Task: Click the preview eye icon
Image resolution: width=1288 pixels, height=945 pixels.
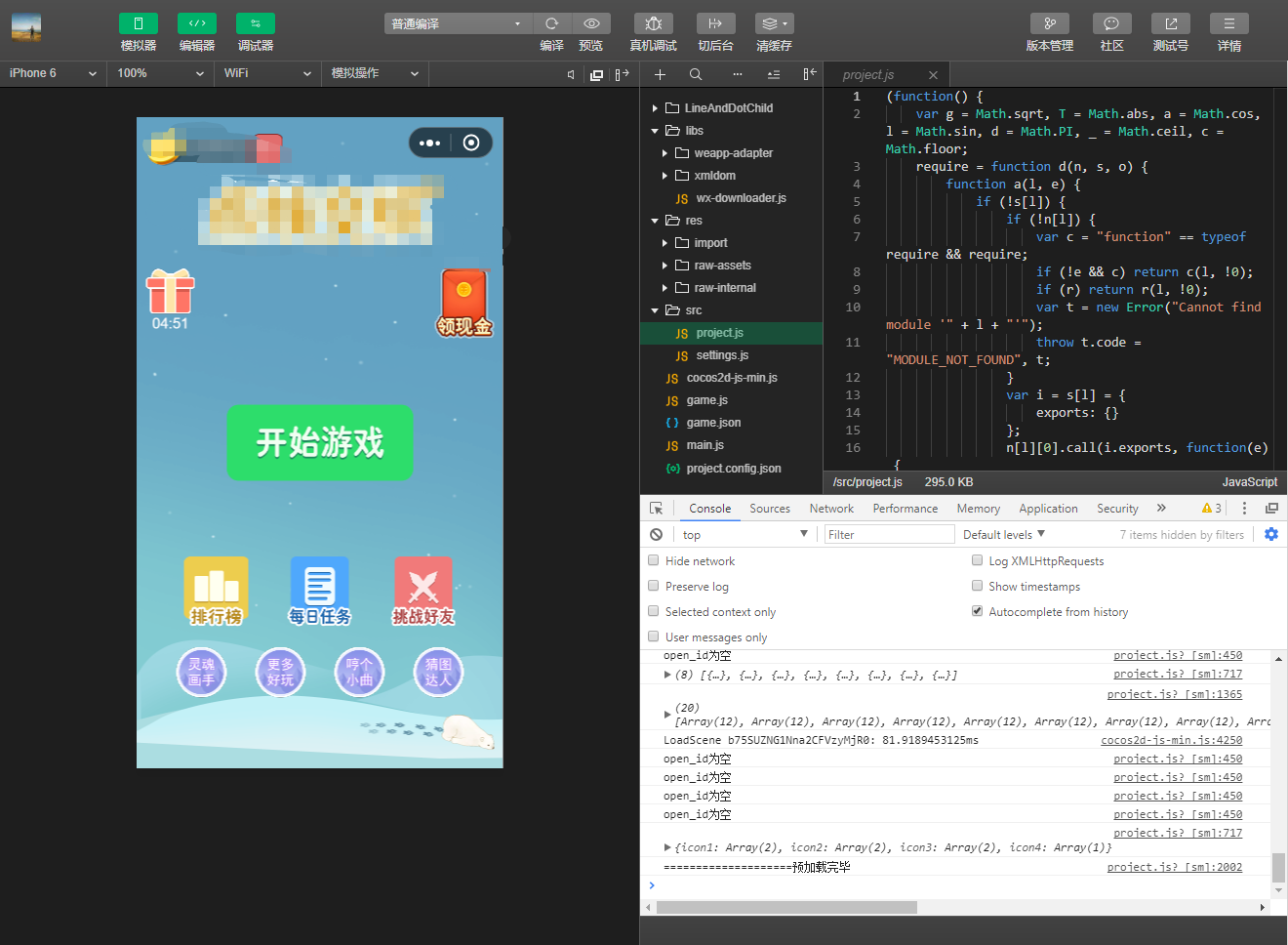Action: [x=591, y=23]
